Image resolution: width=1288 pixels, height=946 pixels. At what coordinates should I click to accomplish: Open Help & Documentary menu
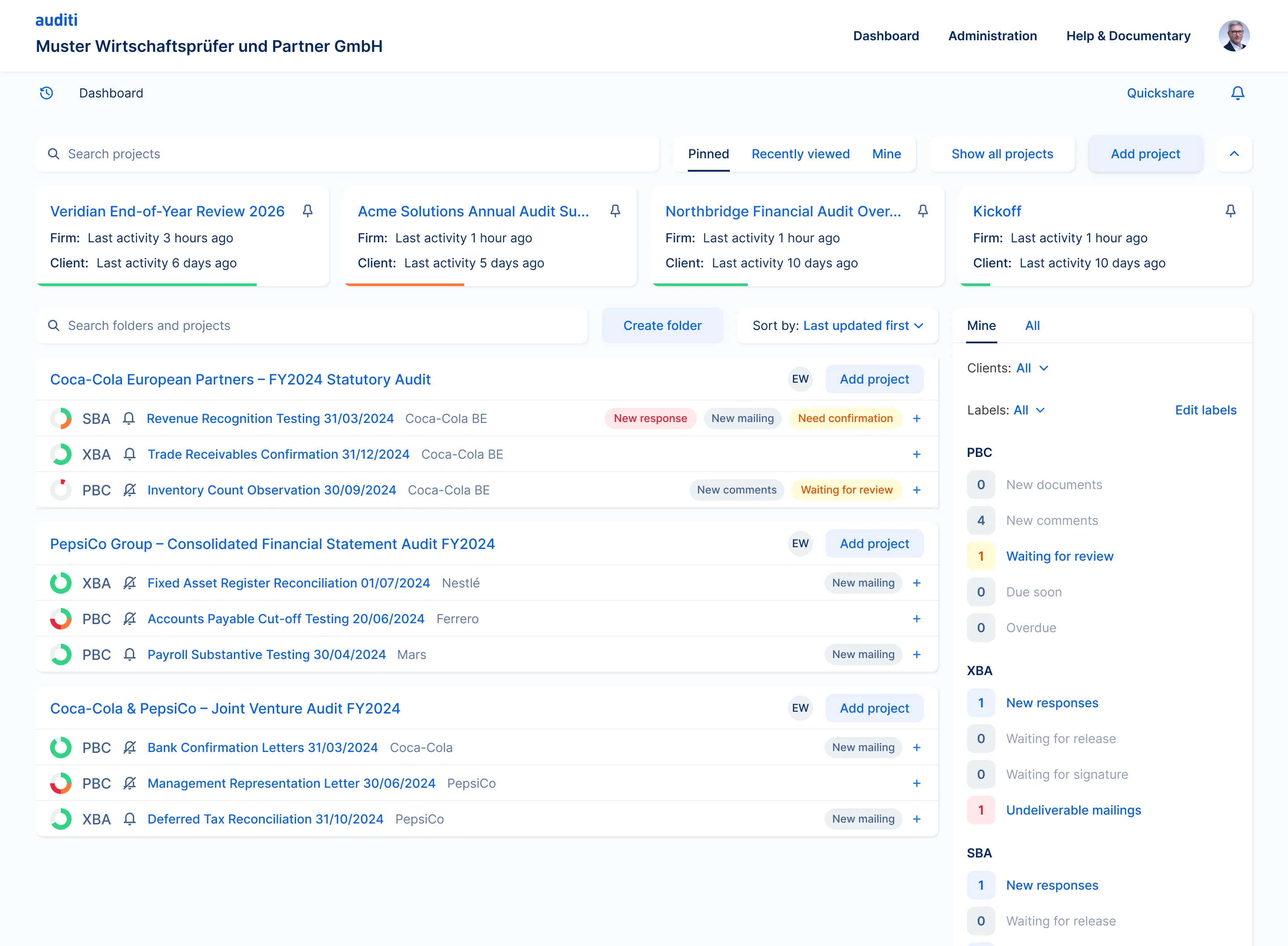point(1127,35)
